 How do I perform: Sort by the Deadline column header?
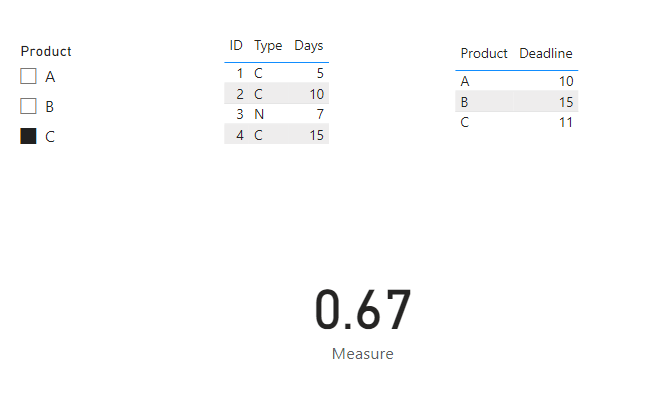546,53
